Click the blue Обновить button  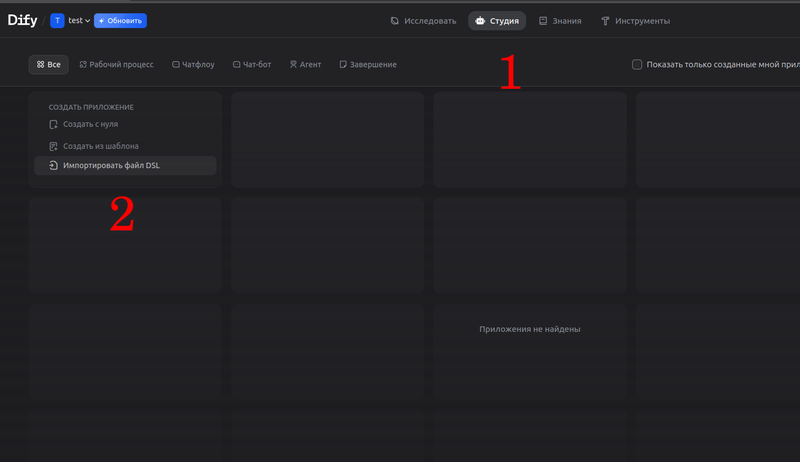pyautogui.click(x=120, y=20)
